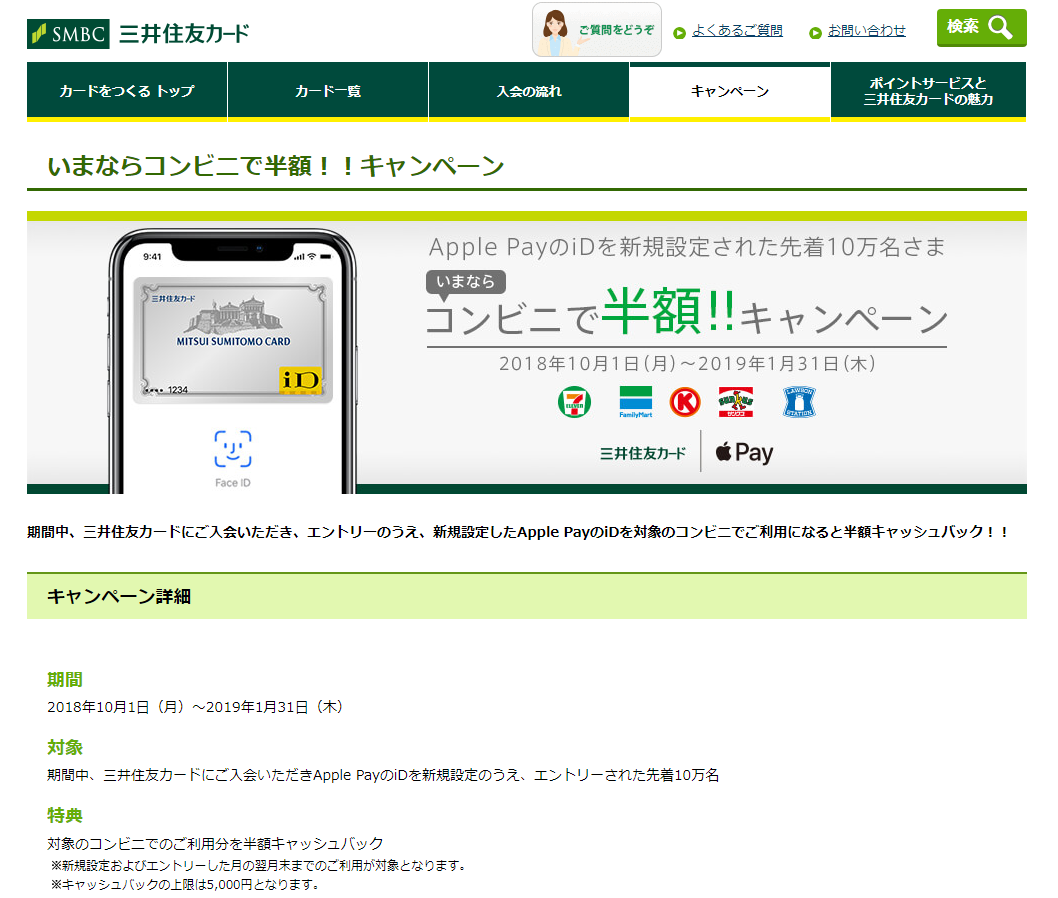This screenshot has height=898, width=1058.
Task: Open the よくあるご質問 link
Action: pos(737,30)
